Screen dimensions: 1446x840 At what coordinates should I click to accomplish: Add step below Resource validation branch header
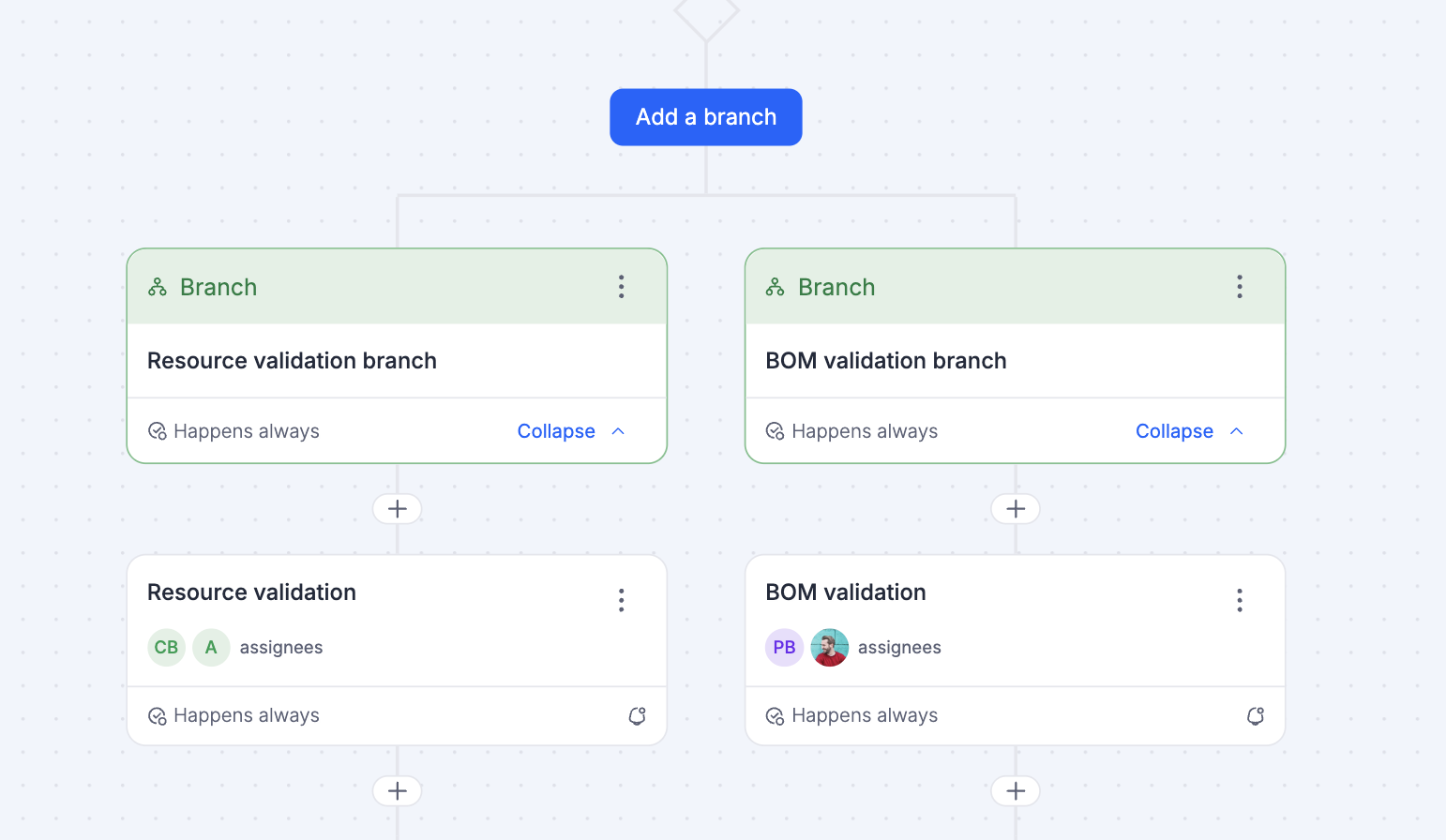397,509
